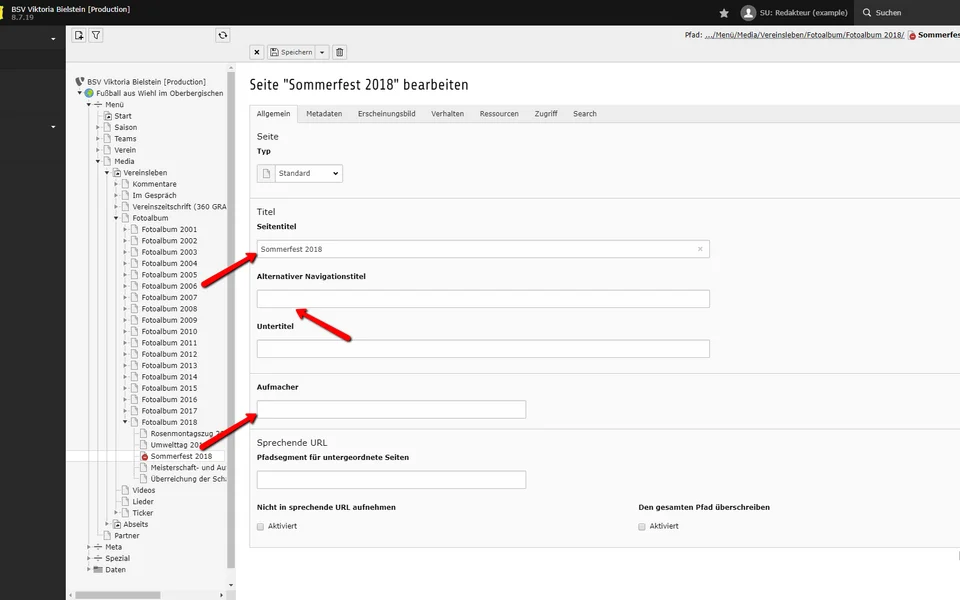
Task: Select Kommentare page in tree
Action: tap(154, 184)
